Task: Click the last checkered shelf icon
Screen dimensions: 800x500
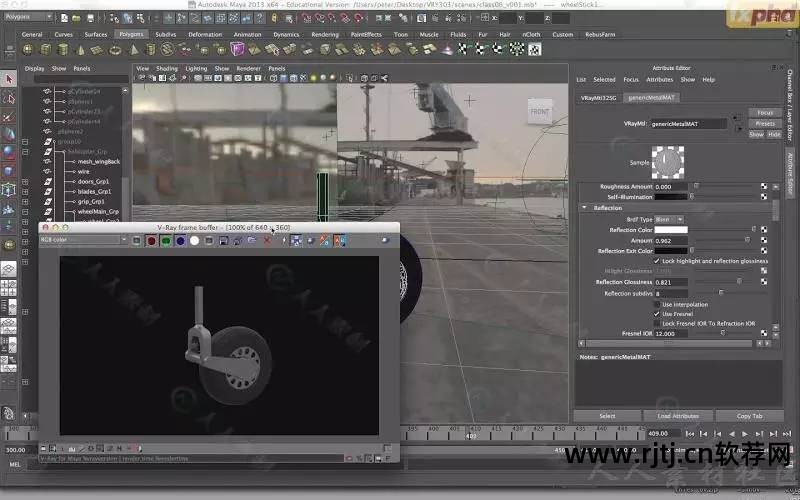Action: tap(534, 49)
